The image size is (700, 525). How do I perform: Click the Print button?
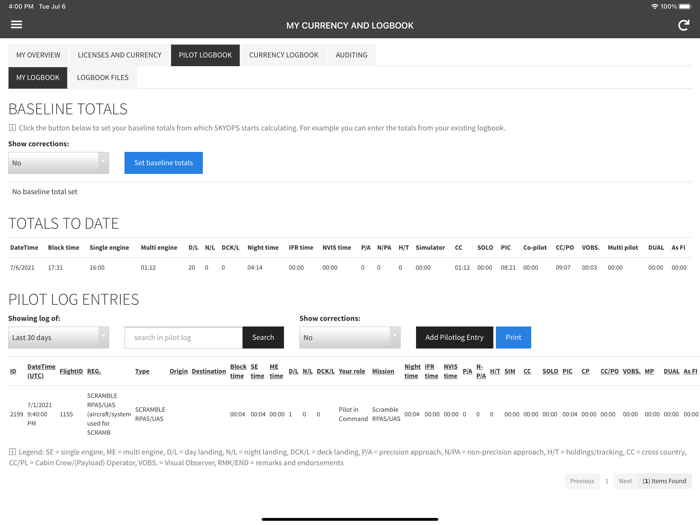point(513,338)
